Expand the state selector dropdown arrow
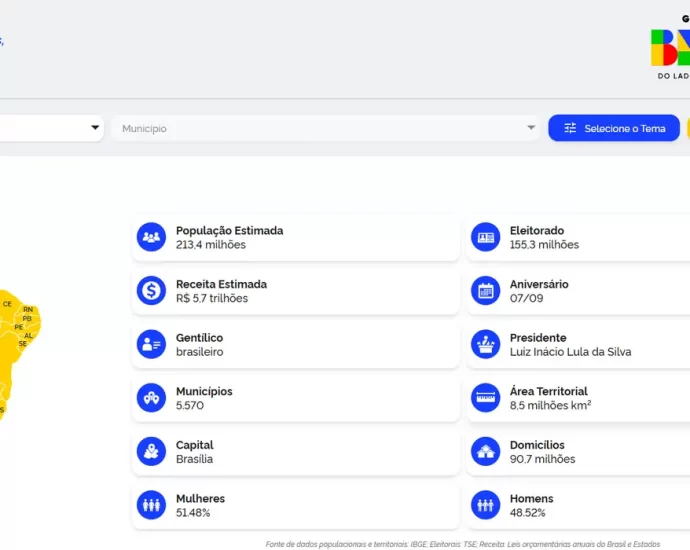The height and width of the screenshot is (550, 690). [x=95, y=128]
